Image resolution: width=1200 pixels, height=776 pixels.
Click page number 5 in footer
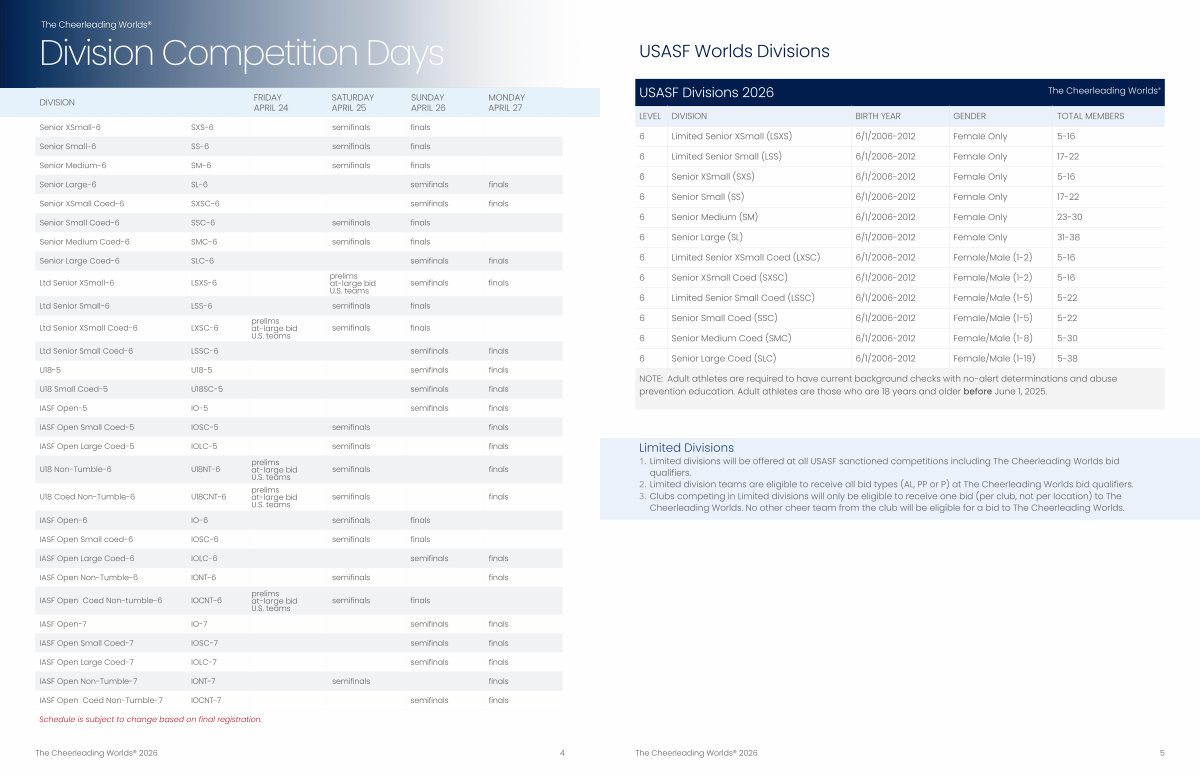pyautogui.click(x=1162, y=752)
